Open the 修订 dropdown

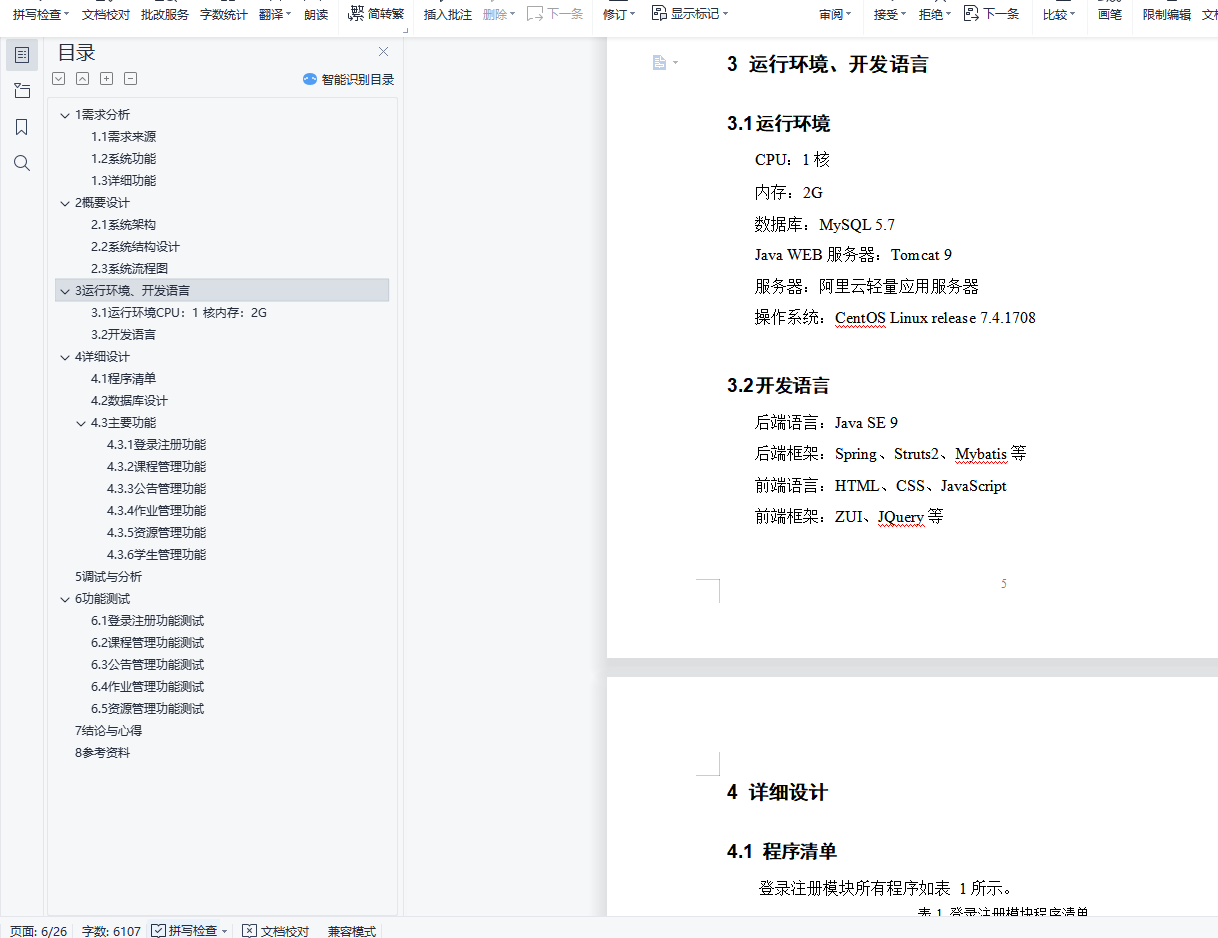(x=619, y=15)
